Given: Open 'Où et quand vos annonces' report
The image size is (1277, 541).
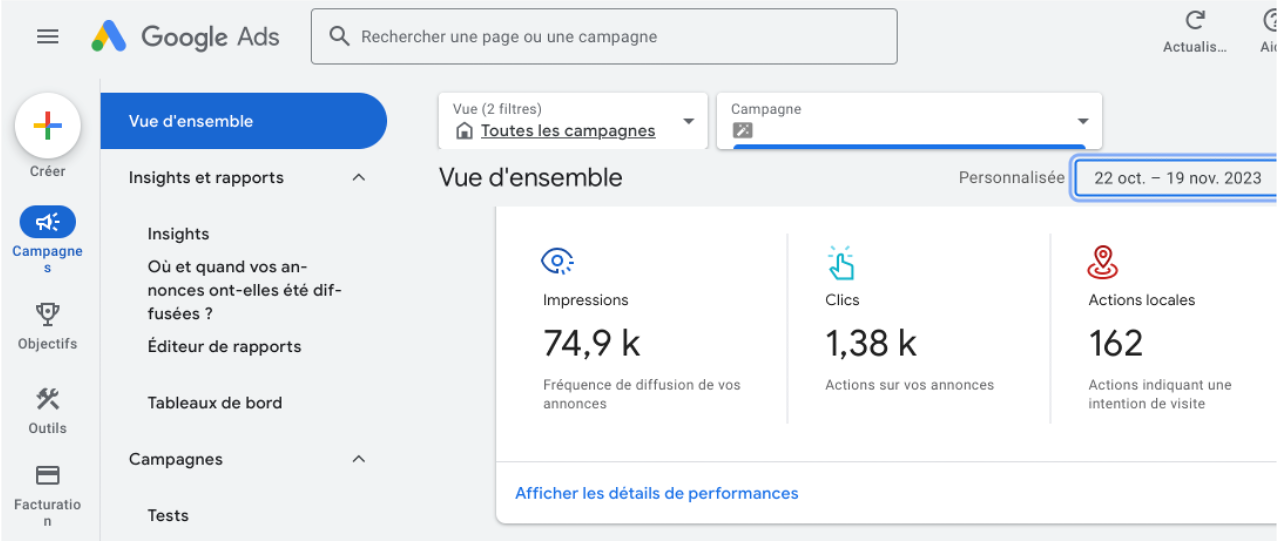Looking at the screenshot, I should pyautogui.click(x=245, y=290).
